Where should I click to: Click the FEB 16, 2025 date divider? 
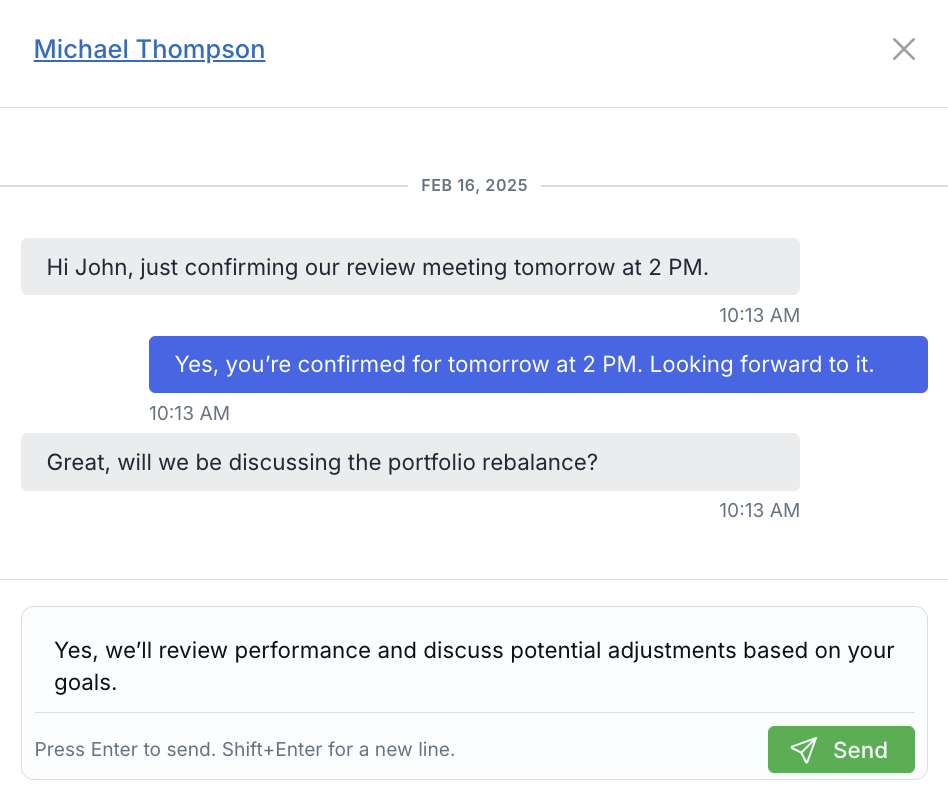tap(474, 185)
